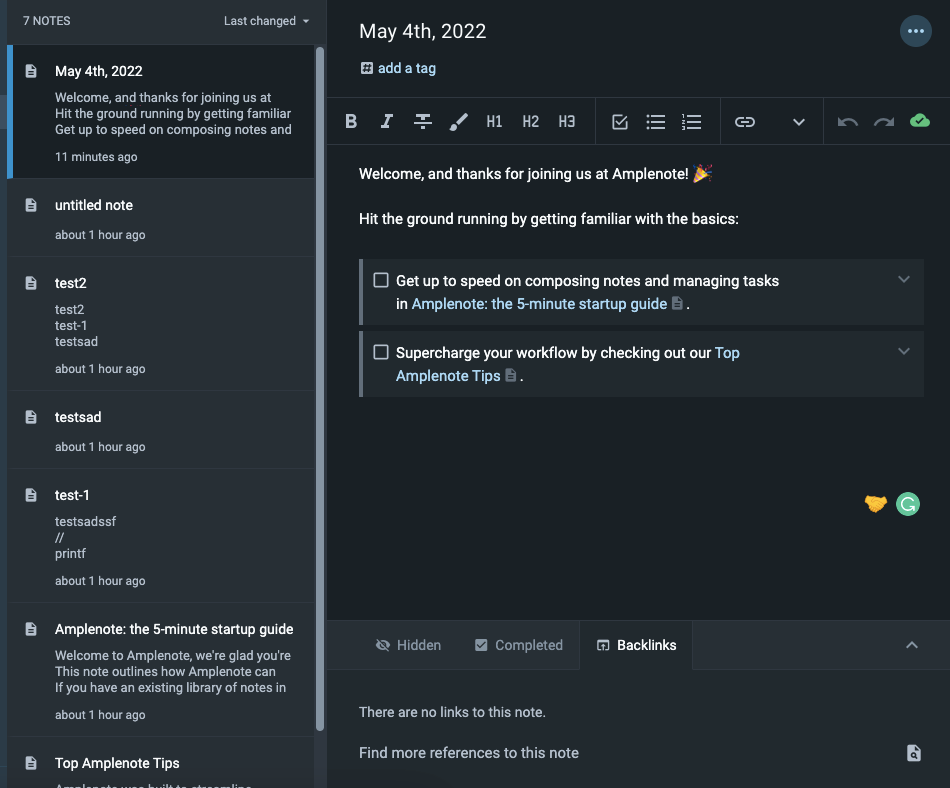This screenshot has height=788, width=950.
Task: Insert a hyperlink with link icon
Action: pyautogui.click(x=745, y=122)
